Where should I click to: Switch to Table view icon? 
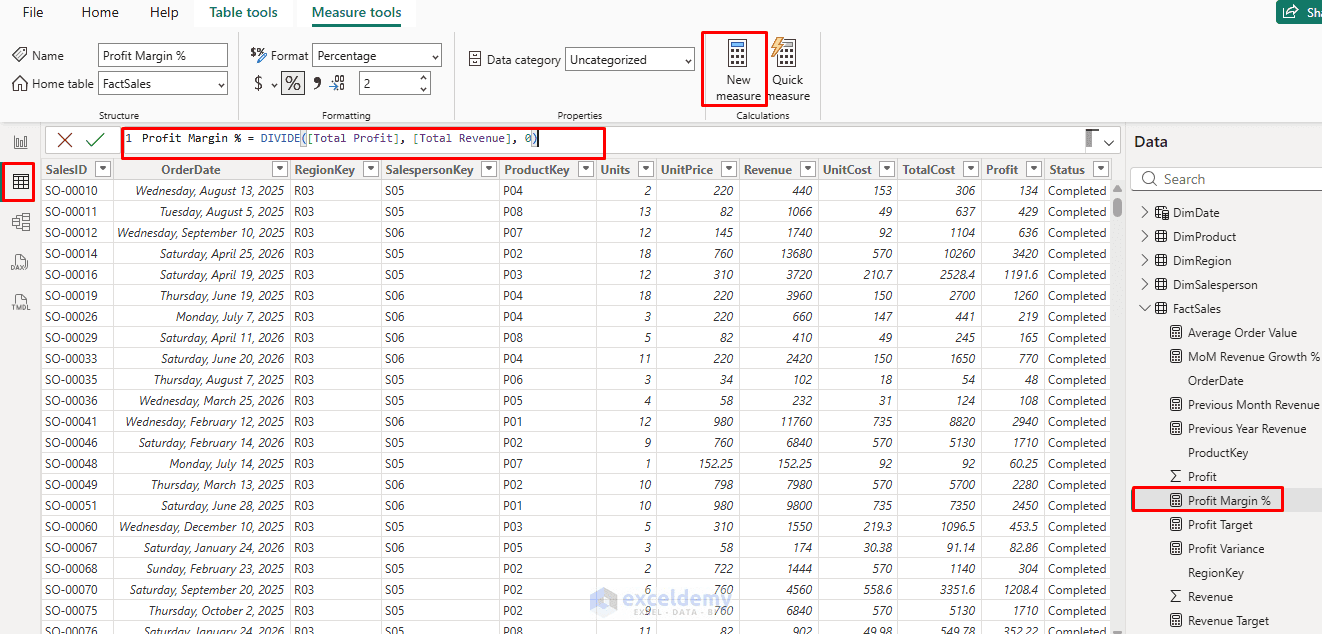20,182
